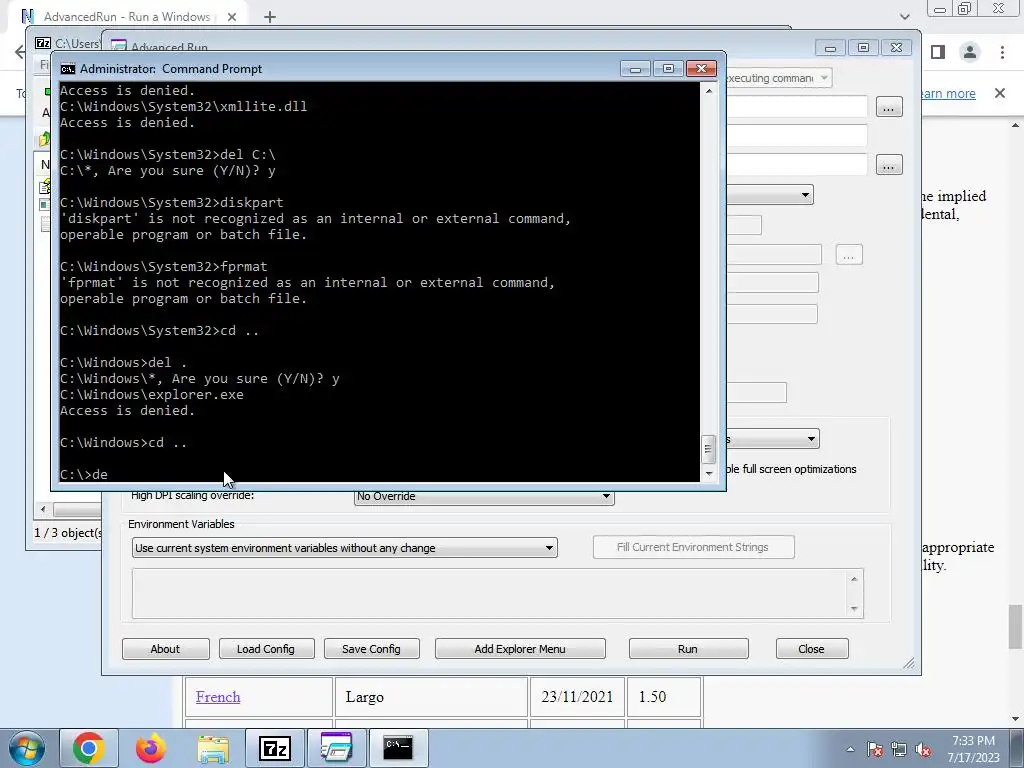
Task: Click the first text field in Advanced Run
Action: (x=797, y=106)
